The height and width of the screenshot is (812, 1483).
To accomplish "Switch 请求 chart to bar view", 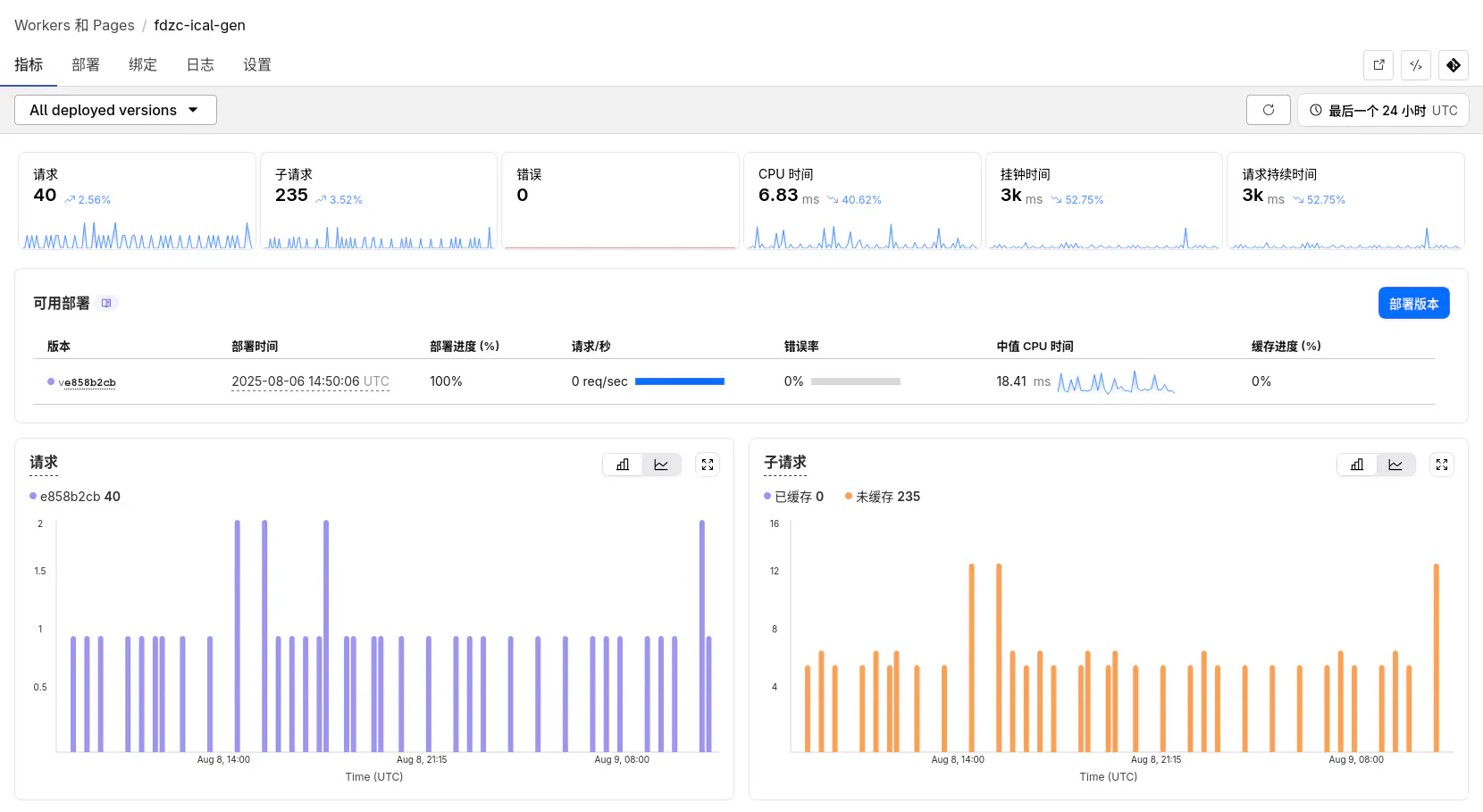I will [623, 465].
